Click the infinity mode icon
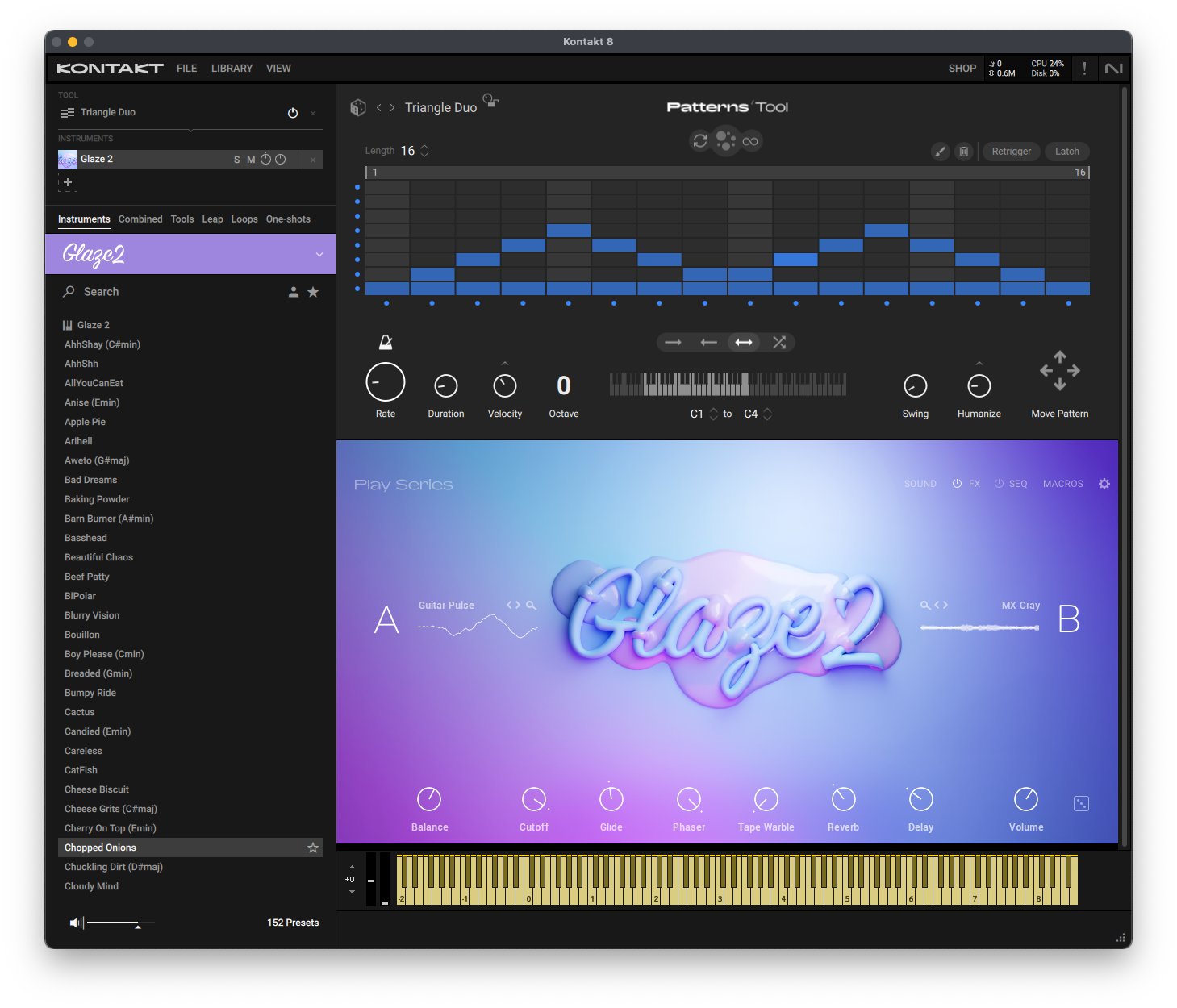Viewport: 1177px width, 1008px height. pyautogui.click(x=750, y=141)
